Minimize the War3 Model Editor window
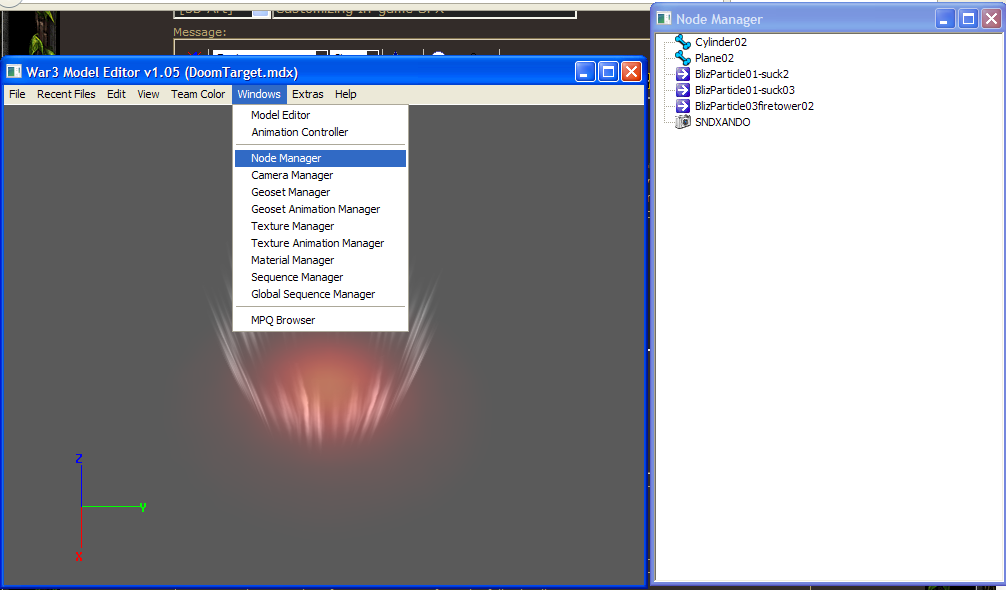The image size is (1006, 590). (x=584, y=72)
